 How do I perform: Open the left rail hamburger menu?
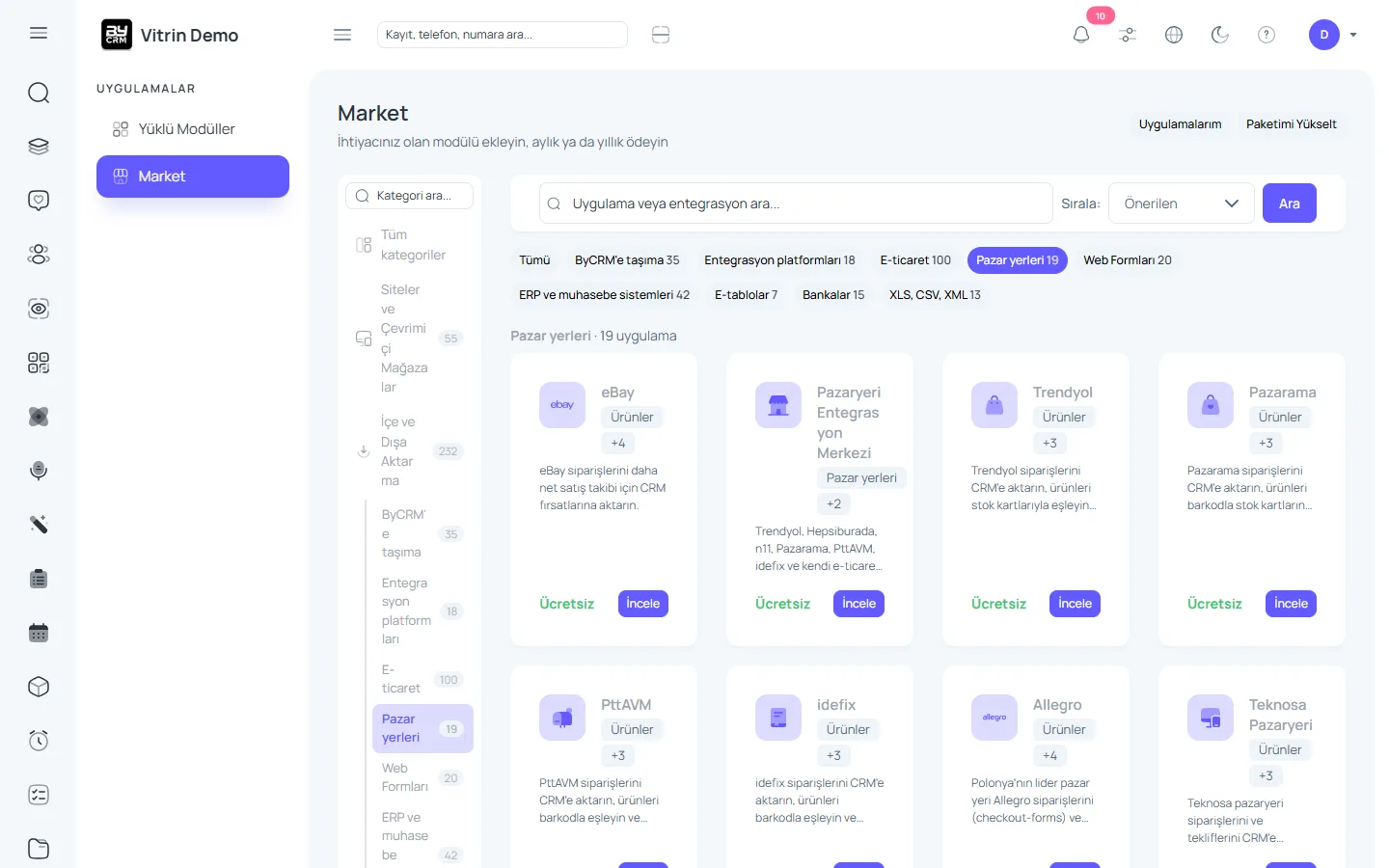[39, 33]
